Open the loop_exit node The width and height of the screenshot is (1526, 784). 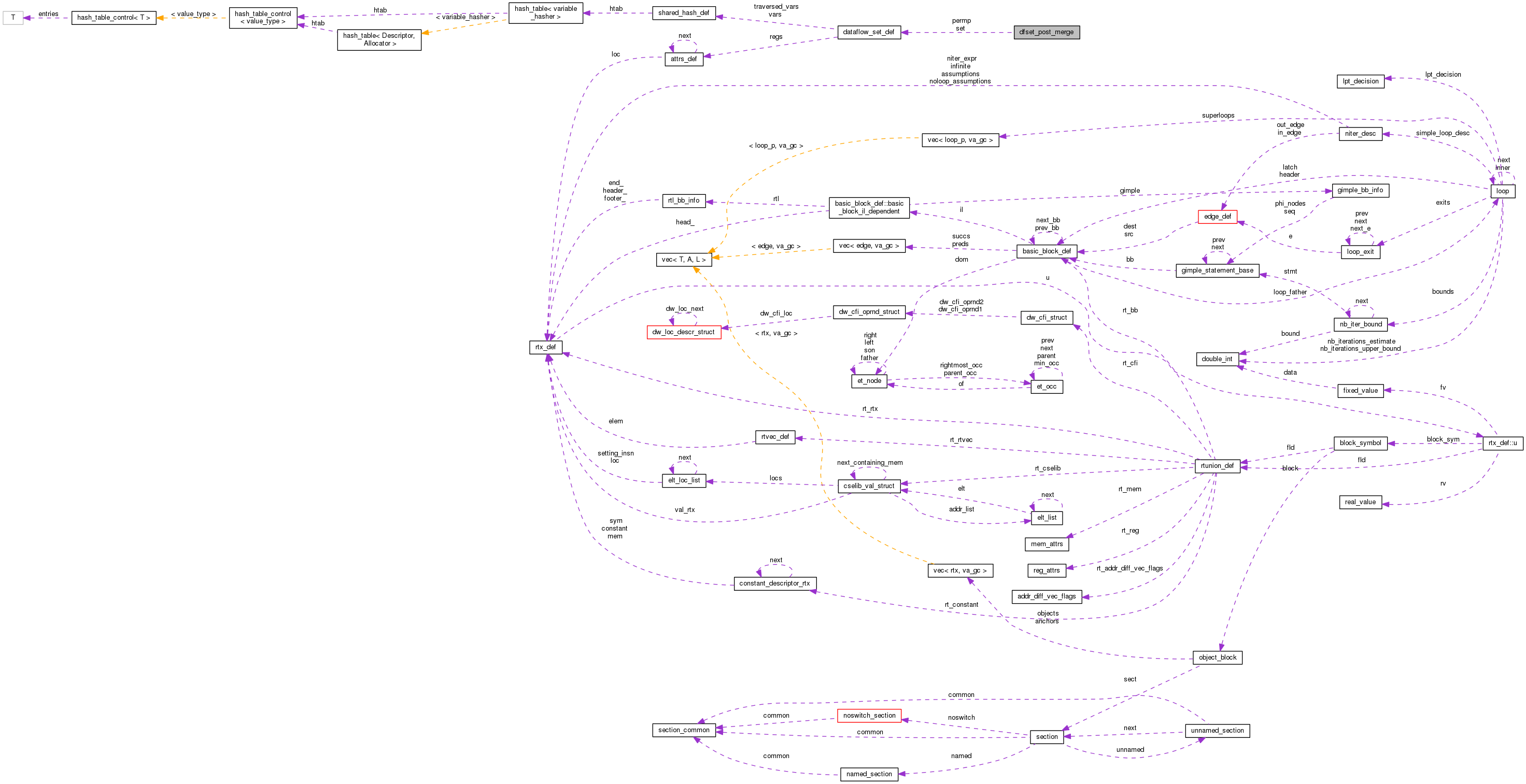pos(1360,252)
